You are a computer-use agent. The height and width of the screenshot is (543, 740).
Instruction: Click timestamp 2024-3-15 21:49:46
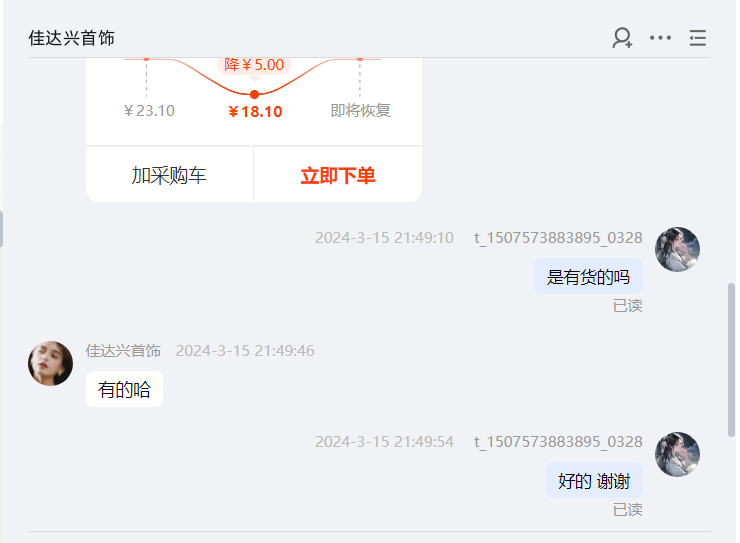click(245, 351)
